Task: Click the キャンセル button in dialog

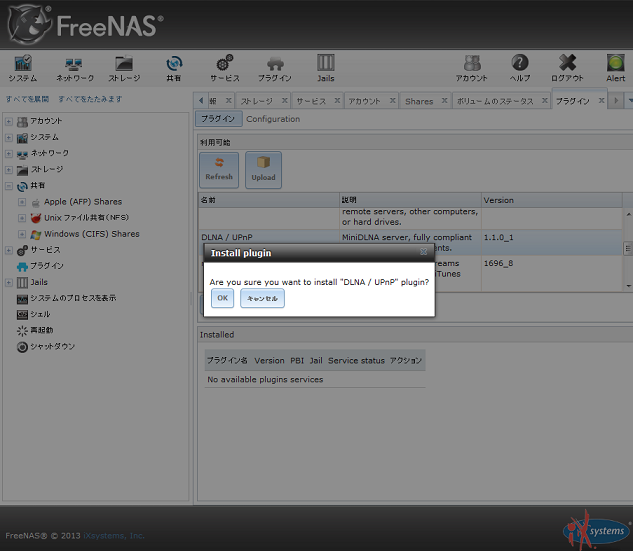Action: pos(262,299)
